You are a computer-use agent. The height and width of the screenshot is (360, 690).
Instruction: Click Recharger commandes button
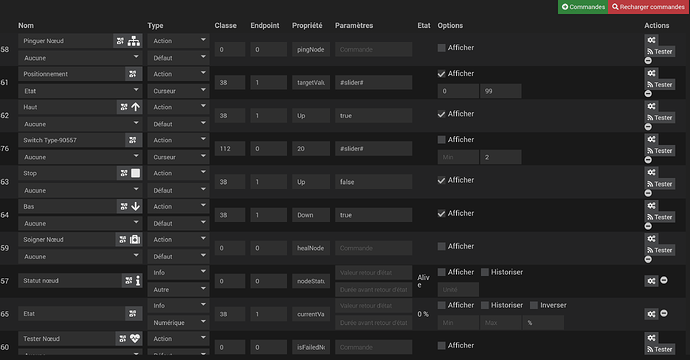tap(648, 7)
